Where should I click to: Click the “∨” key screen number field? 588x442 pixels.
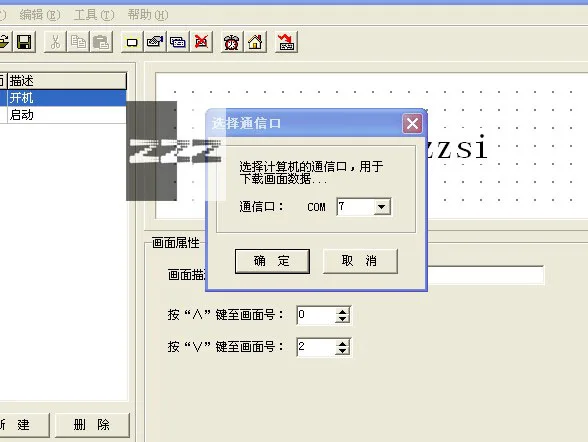316,347
